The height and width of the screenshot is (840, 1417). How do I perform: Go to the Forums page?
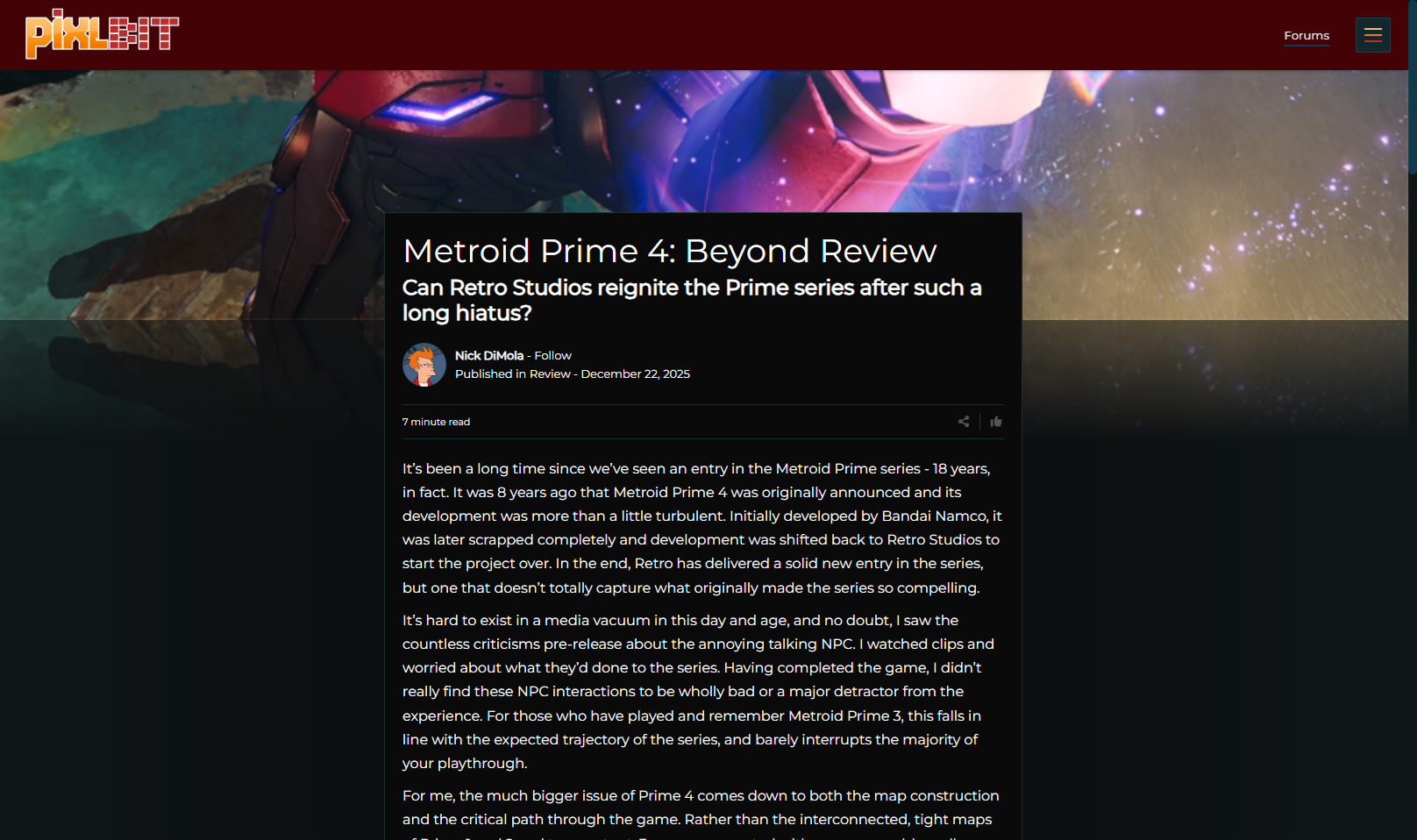click(1307, 36)
